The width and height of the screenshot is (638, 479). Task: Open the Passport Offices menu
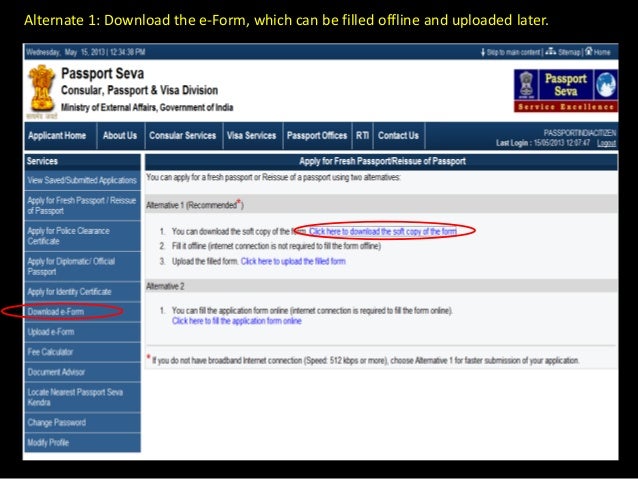[317, 136]
